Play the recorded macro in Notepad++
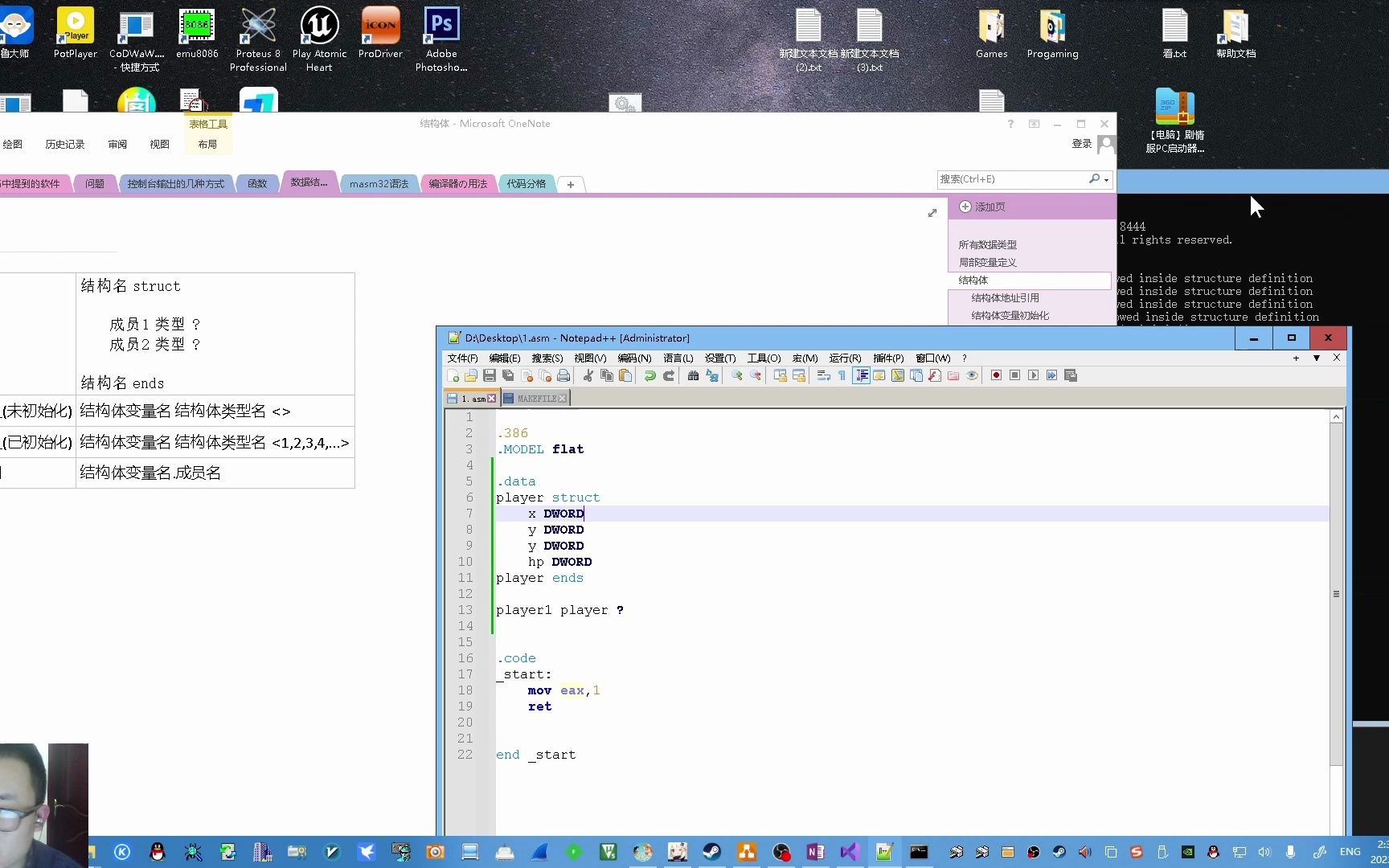 coord(1034,375)
